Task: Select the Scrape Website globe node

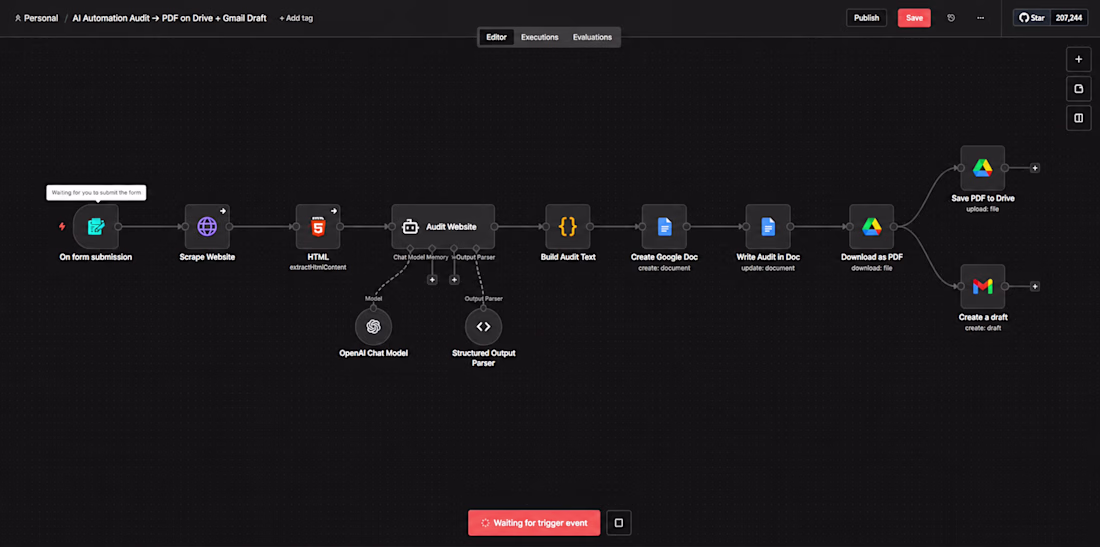Action: click(x=207, y=227)
